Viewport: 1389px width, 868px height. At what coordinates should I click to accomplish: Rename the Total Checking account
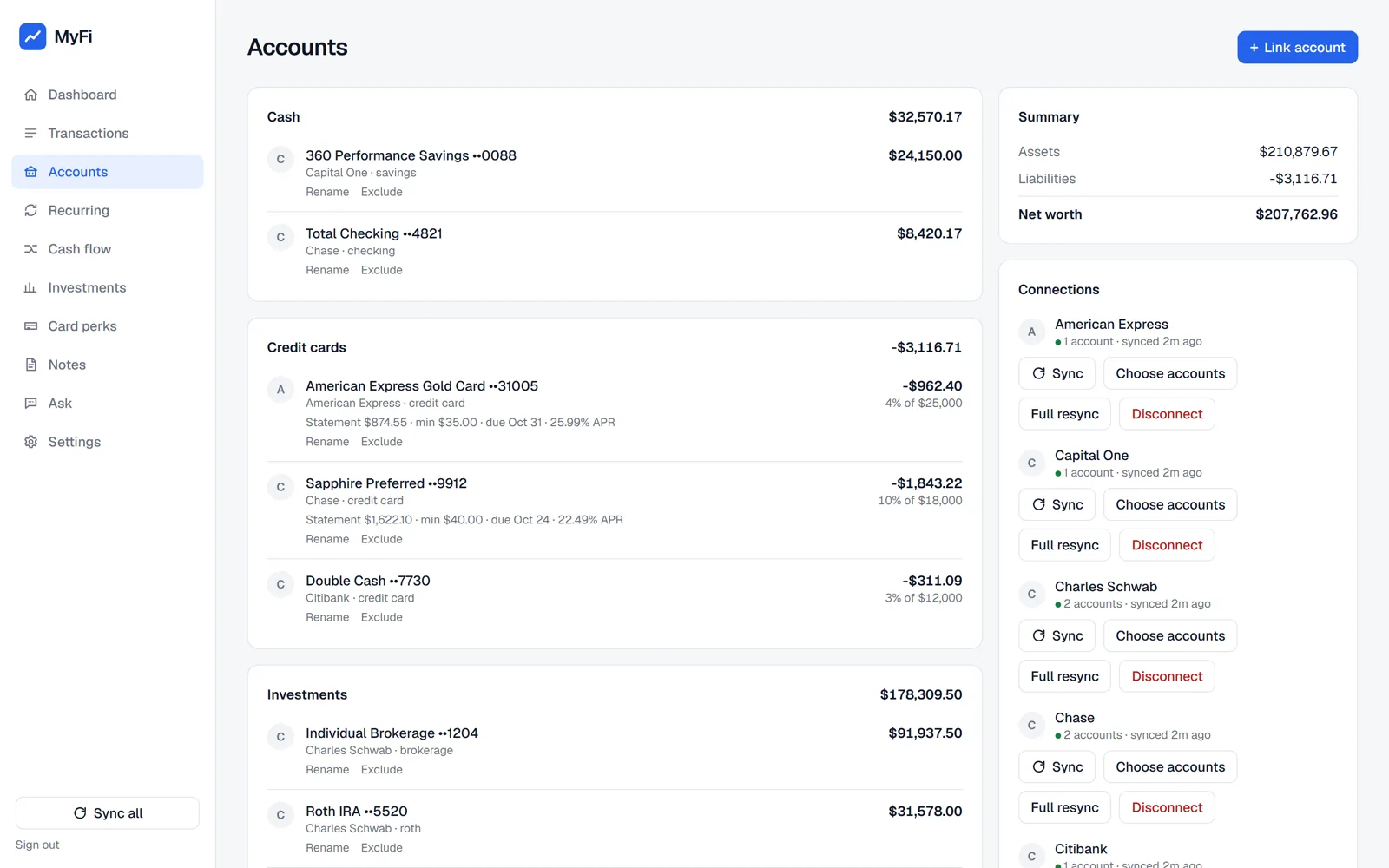pyautogui.click(x=327, y=270)
